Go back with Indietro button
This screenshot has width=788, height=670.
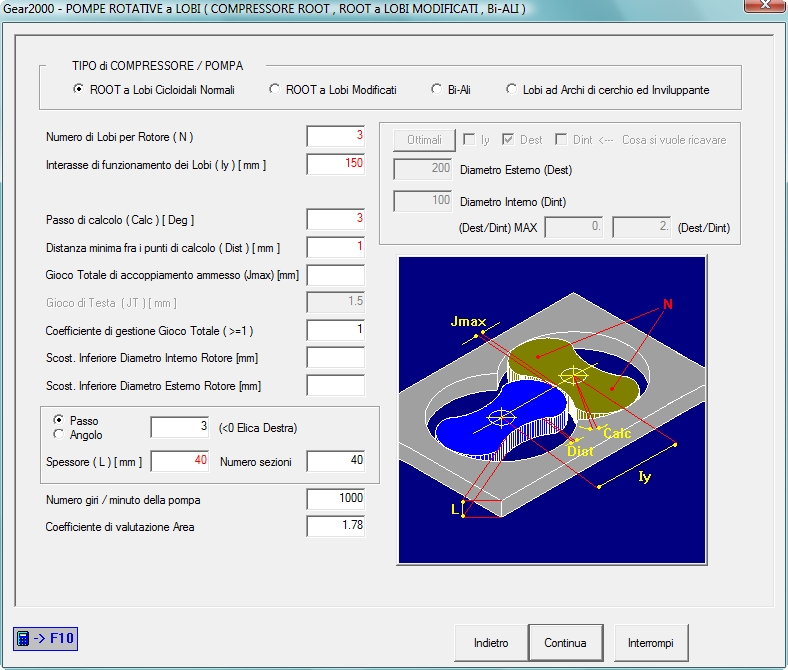[491, 643]
